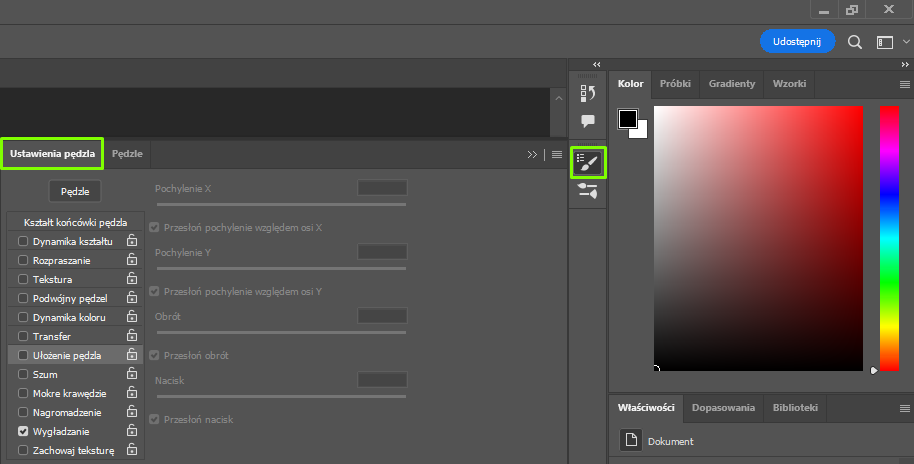Expand the Ustawienia pędzla panel double chevron

532,154
